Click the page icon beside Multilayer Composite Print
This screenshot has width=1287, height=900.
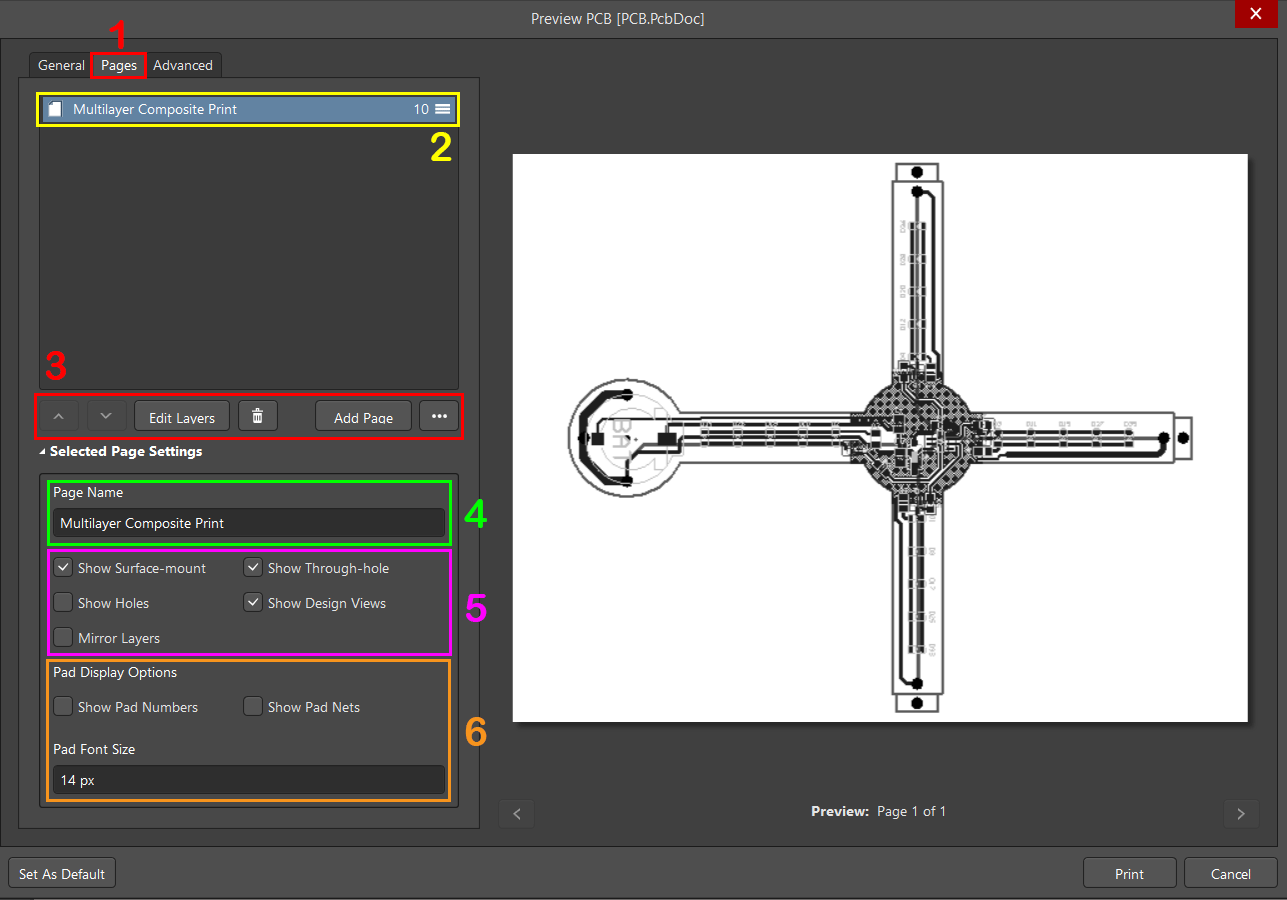[x=55, y=109]
